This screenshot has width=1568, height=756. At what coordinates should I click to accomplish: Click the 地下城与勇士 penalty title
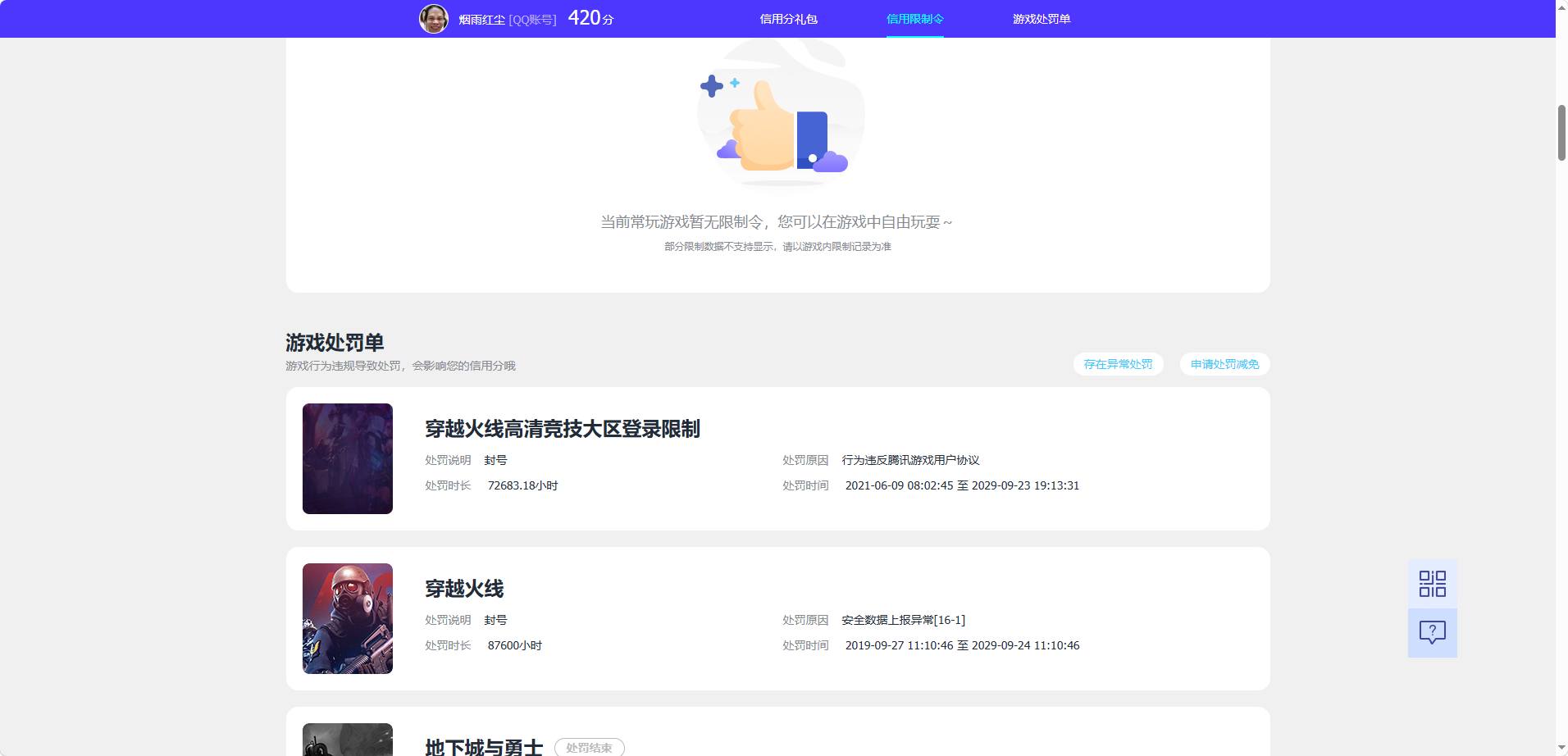click(x=484, y=747)
